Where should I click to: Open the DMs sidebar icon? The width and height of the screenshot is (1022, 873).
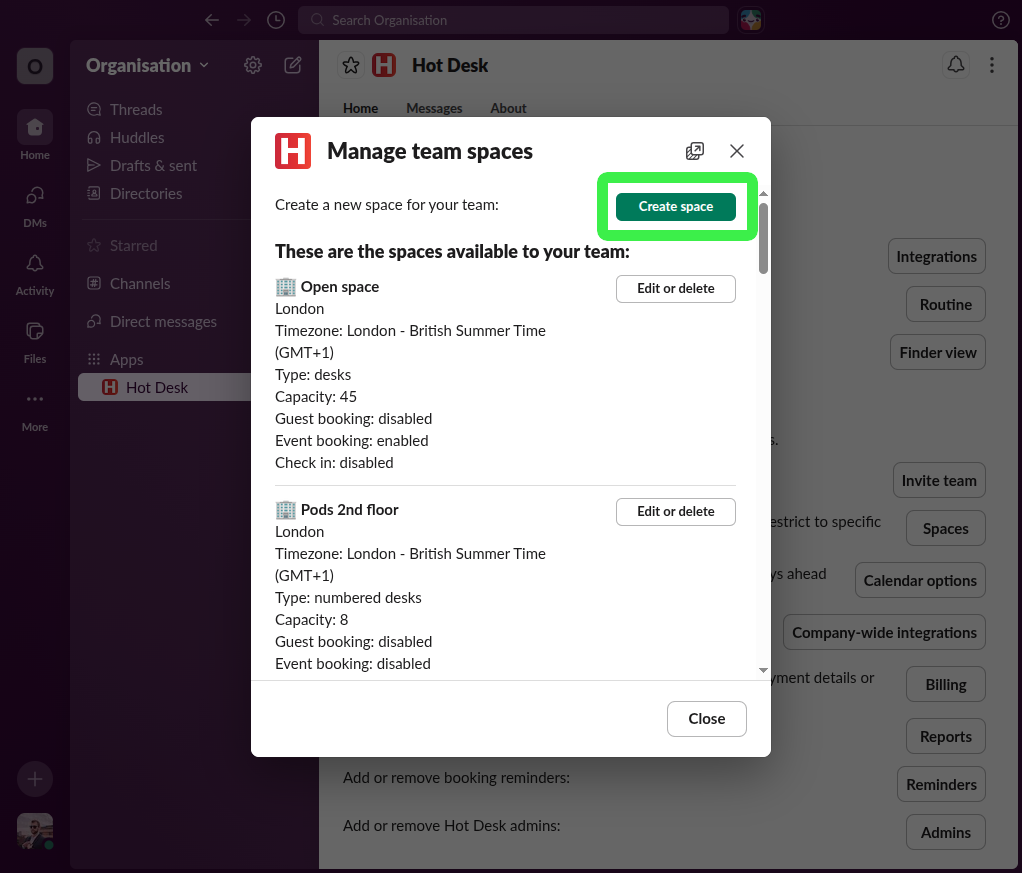click(x=34, y=196)
